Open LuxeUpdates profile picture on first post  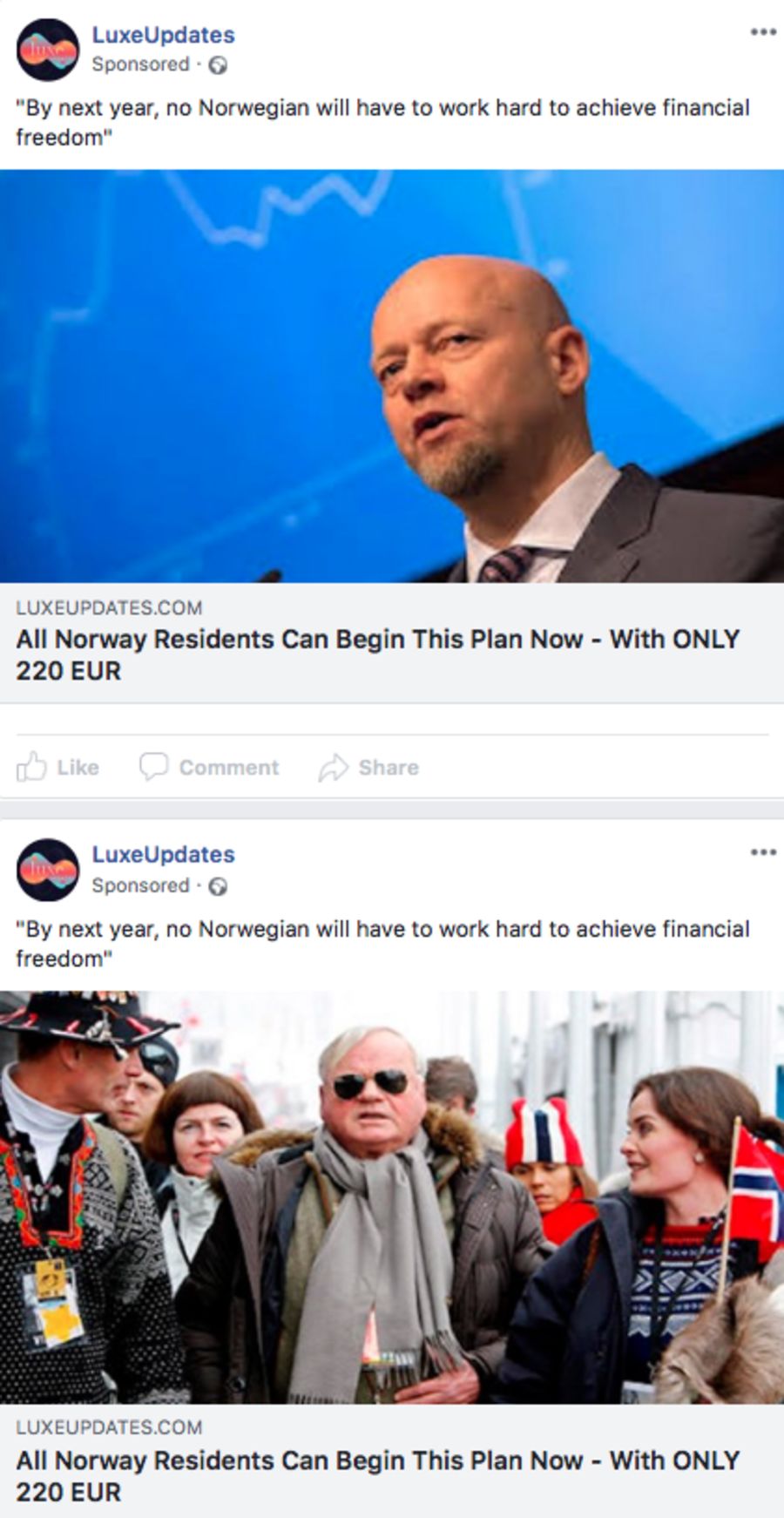click(48, 50)
